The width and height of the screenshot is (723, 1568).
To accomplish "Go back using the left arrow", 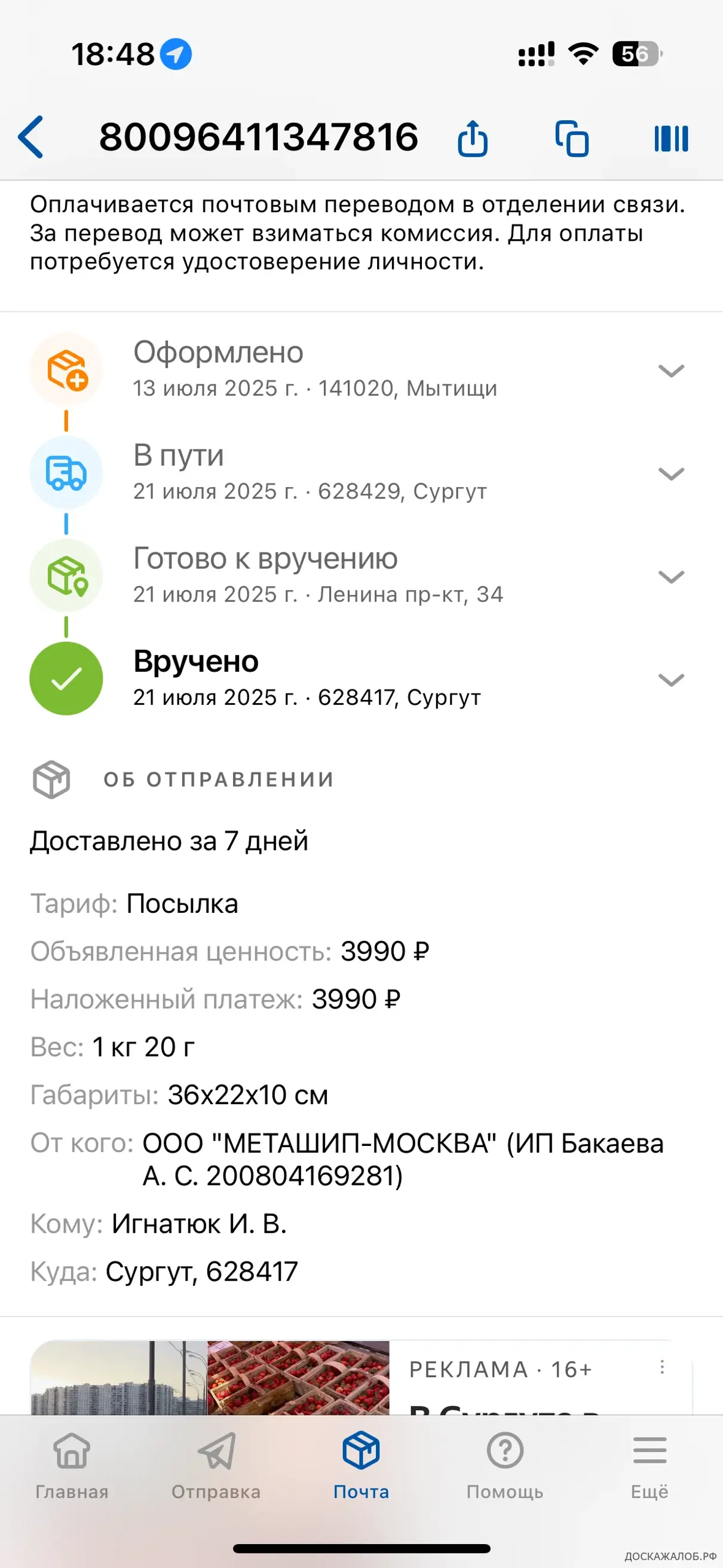I will (31, 137).
